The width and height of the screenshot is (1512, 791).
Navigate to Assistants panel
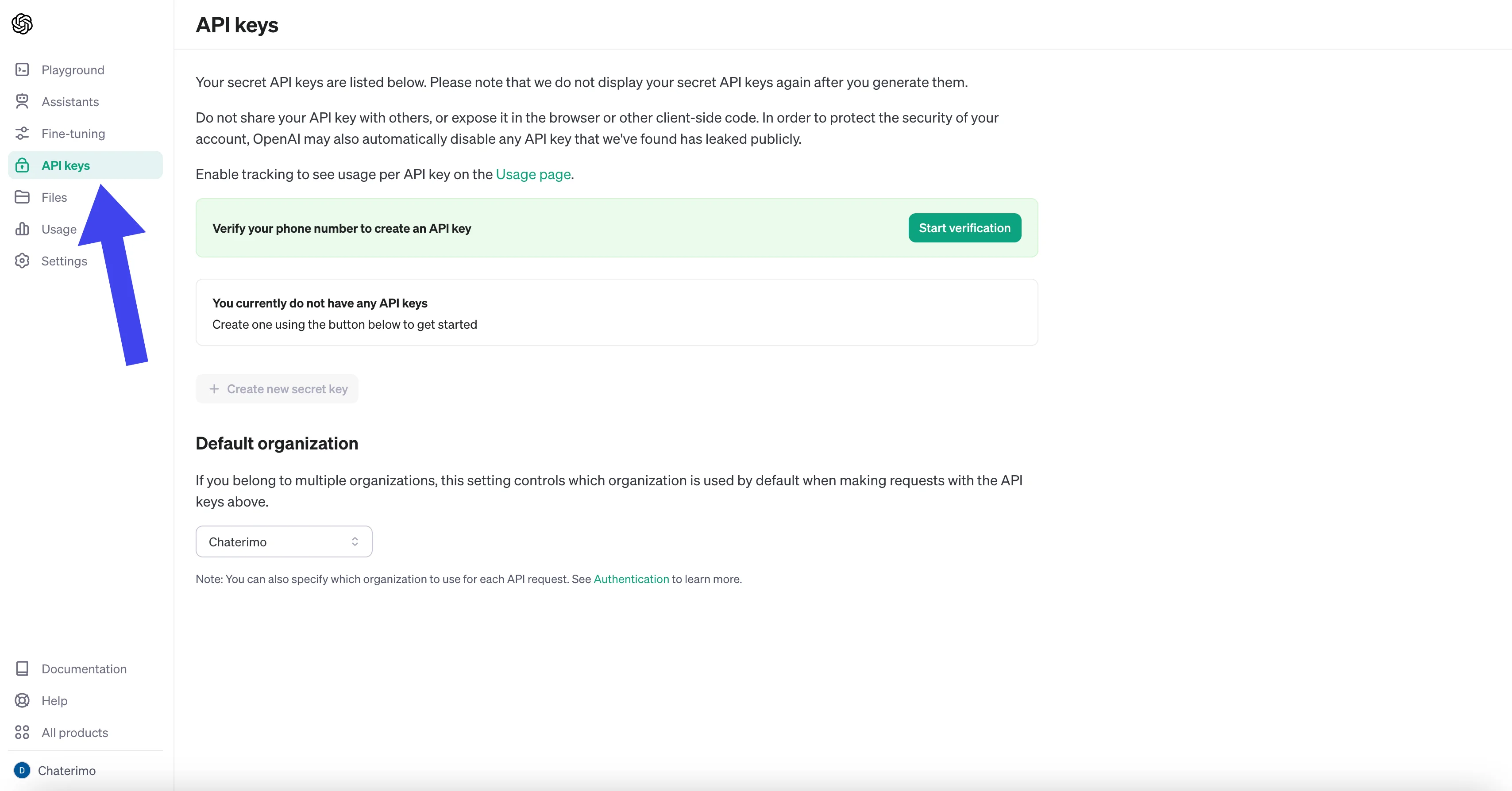click(70, 101)
